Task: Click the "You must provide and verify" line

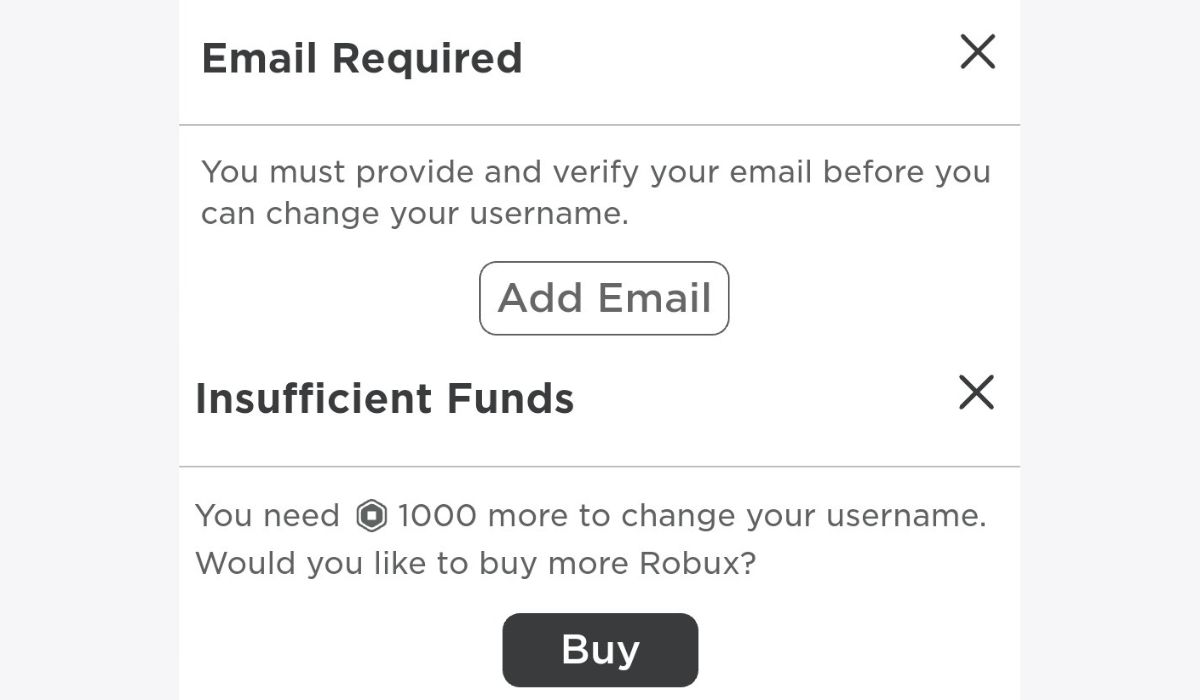Action: (595, 172)
